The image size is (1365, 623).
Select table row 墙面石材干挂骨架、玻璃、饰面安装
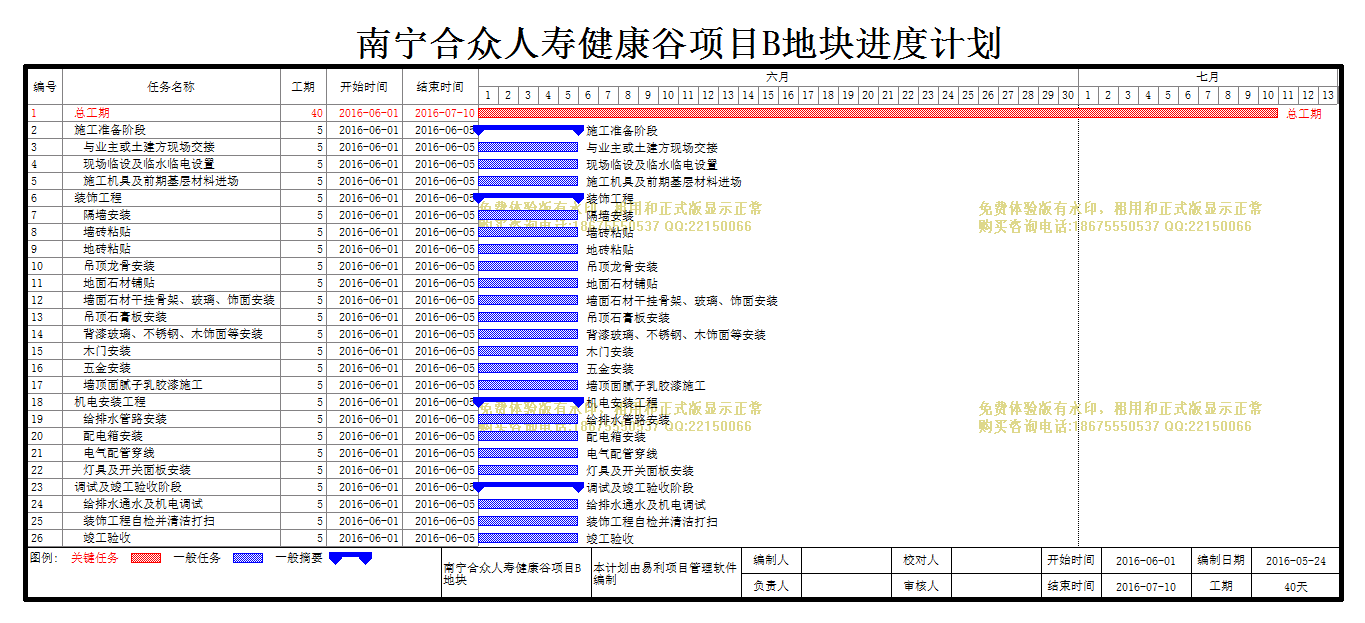click(179, 300)
